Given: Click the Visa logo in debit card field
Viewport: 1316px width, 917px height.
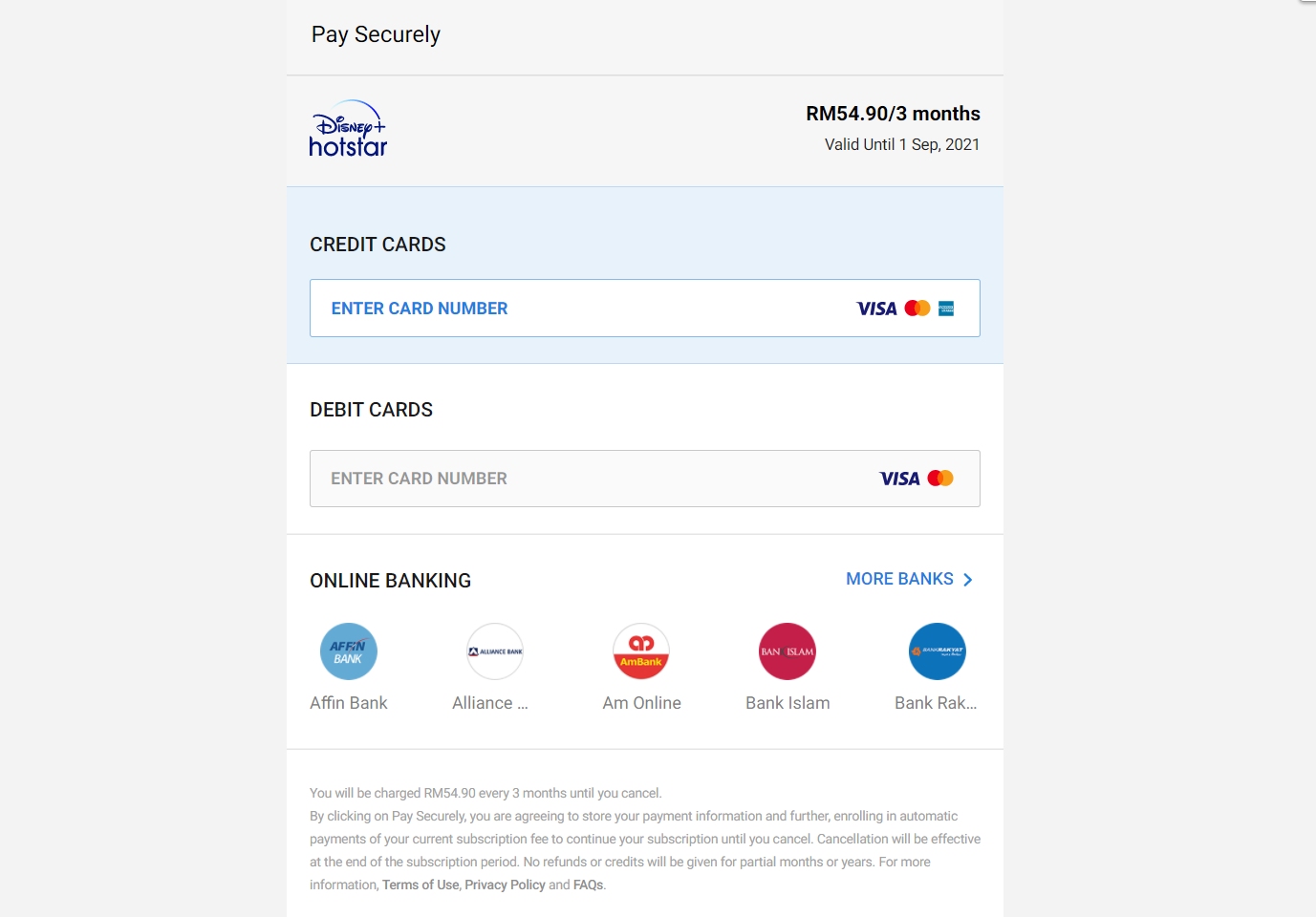Looking at the screenshot, I should [899, 479].
